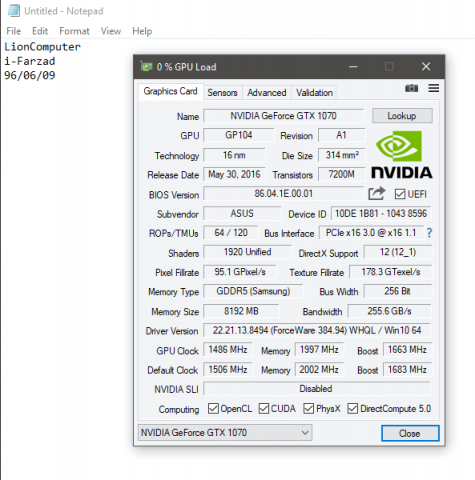Image resolution: width=475 pixels, height=480 pixels.
Task: Click the Default Clock value 1506 MHz
Action: [228, 369]
